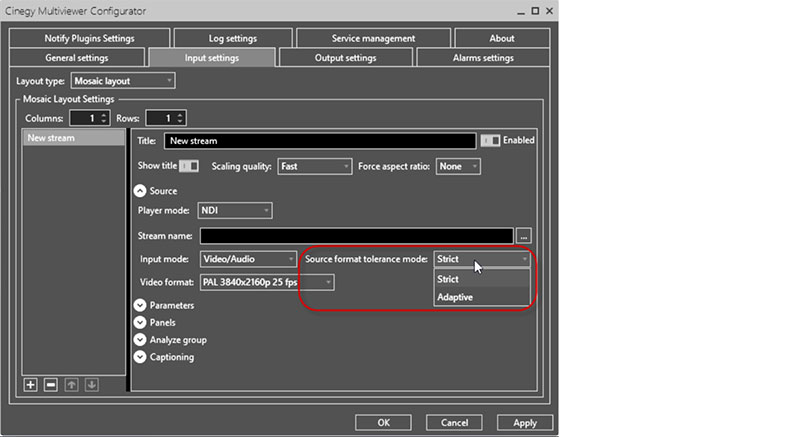This screenshot has height=437, width=800.
Task: Minimize the Configurator window
Action: [x=521, y=12]
